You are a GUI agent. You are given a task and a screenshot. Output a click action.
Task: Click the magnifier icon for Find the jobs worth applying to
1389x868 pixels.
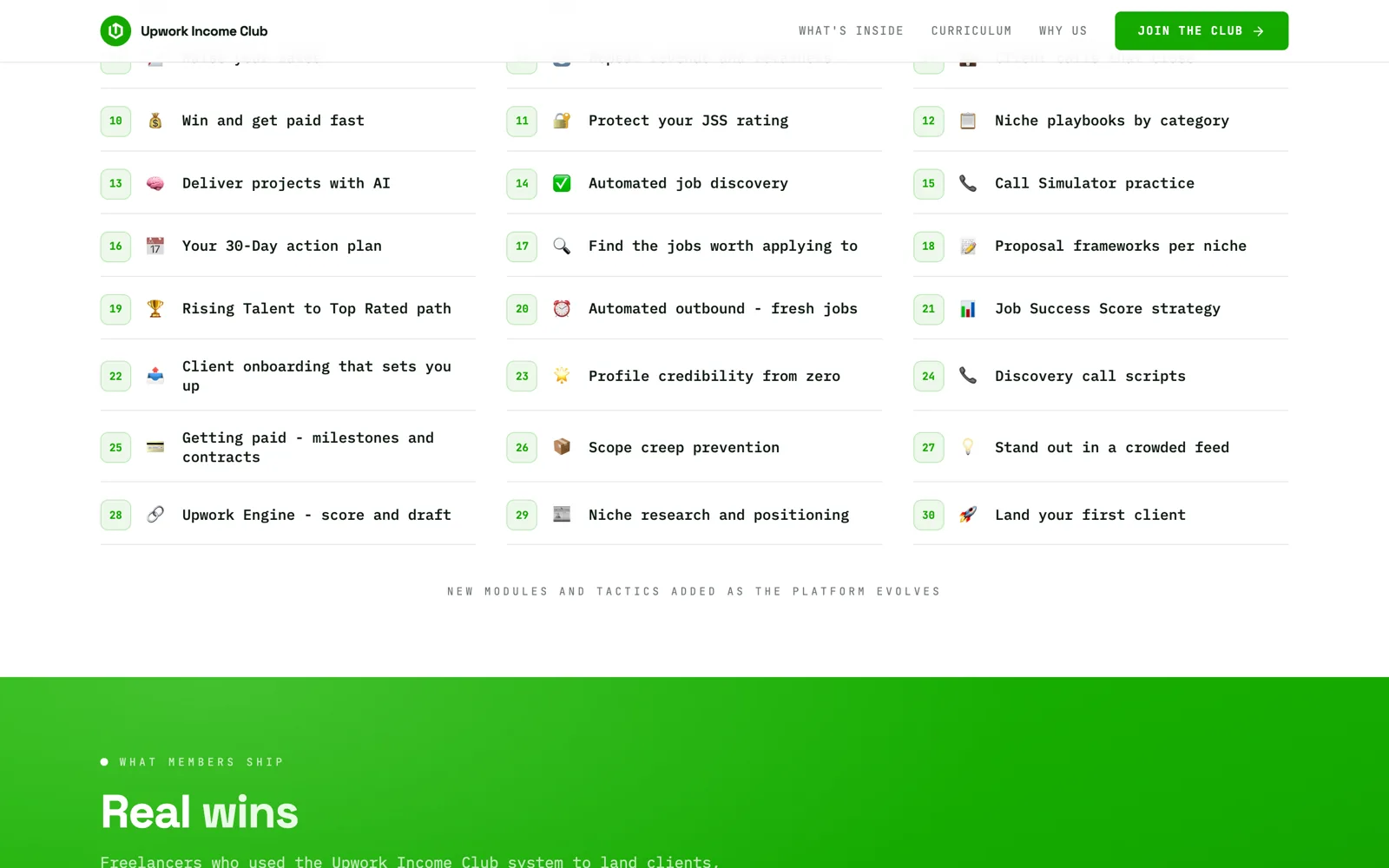pyautogui.click(x=562, y=246)
